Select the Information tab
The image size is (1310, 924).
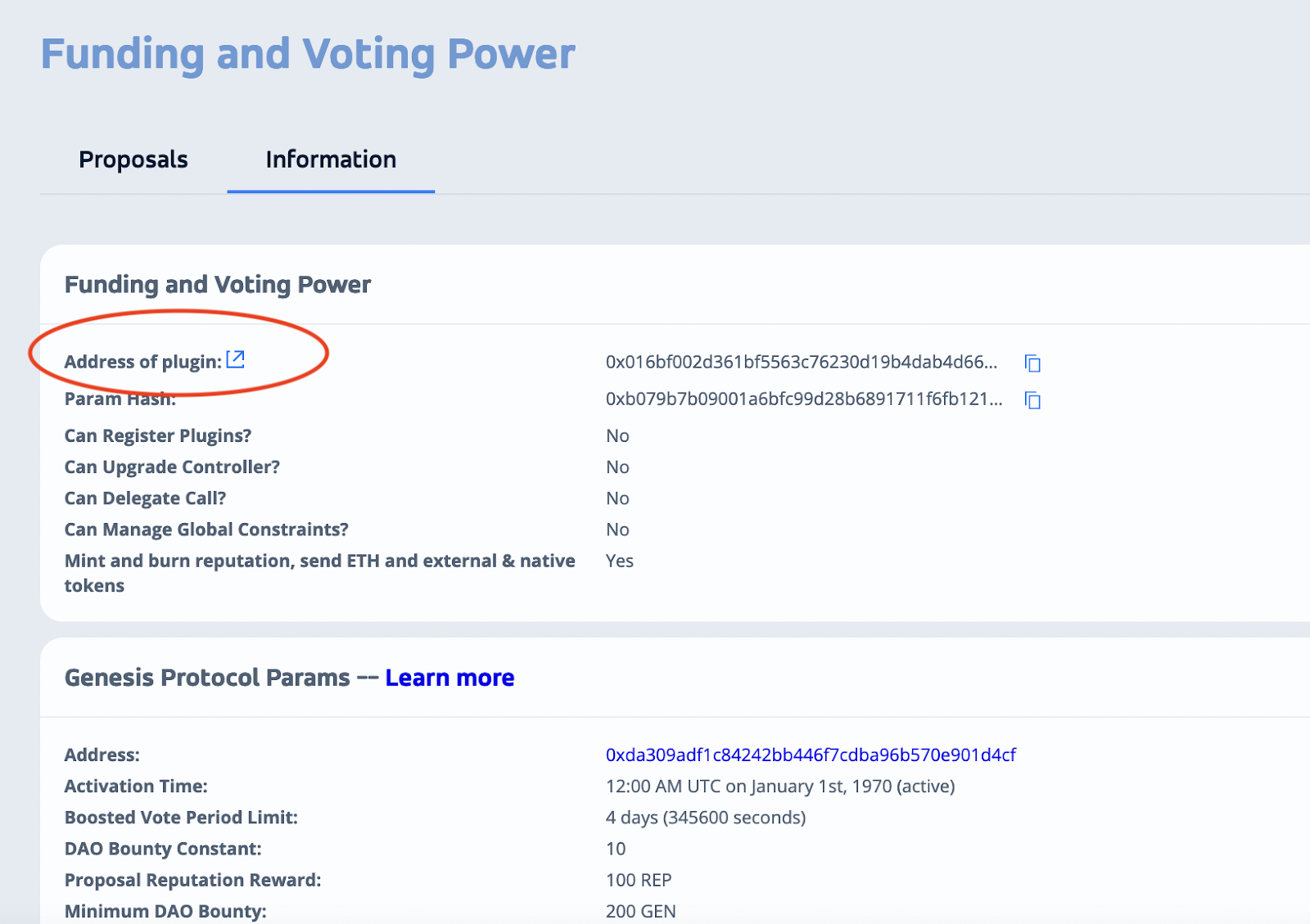(331, 160)
